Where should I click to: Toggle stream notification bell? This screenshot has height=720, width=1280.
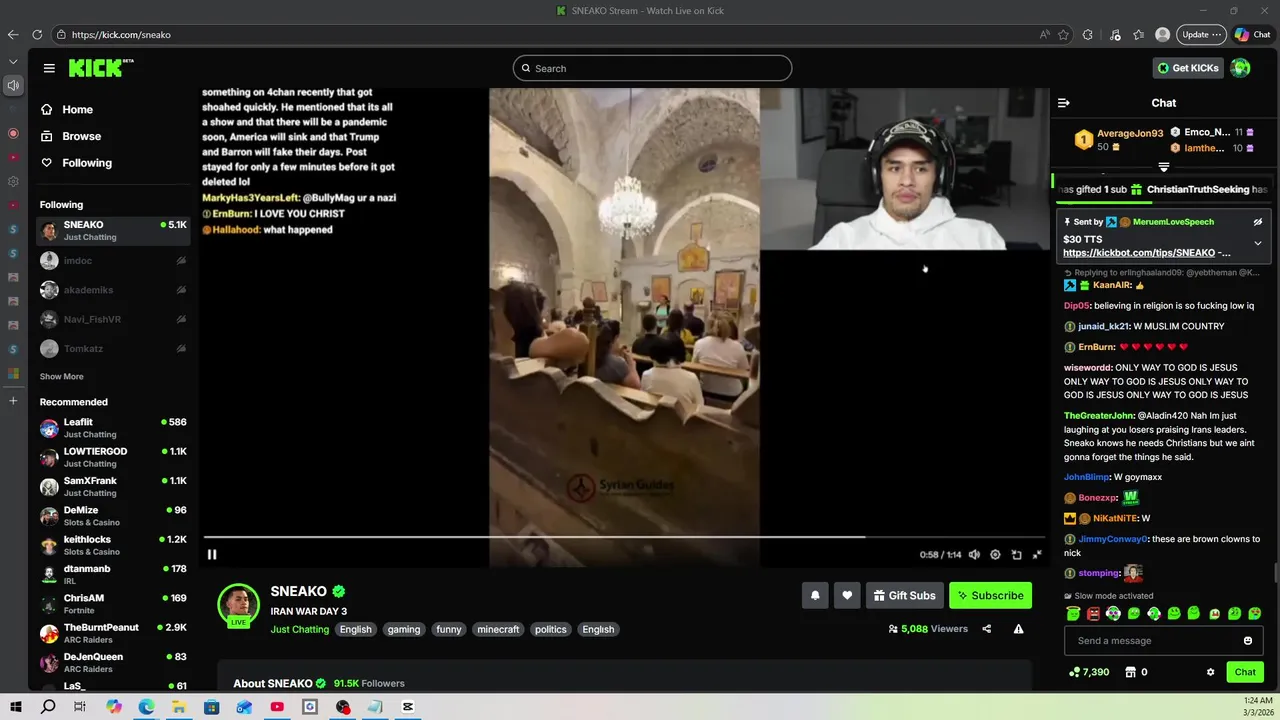815,596
